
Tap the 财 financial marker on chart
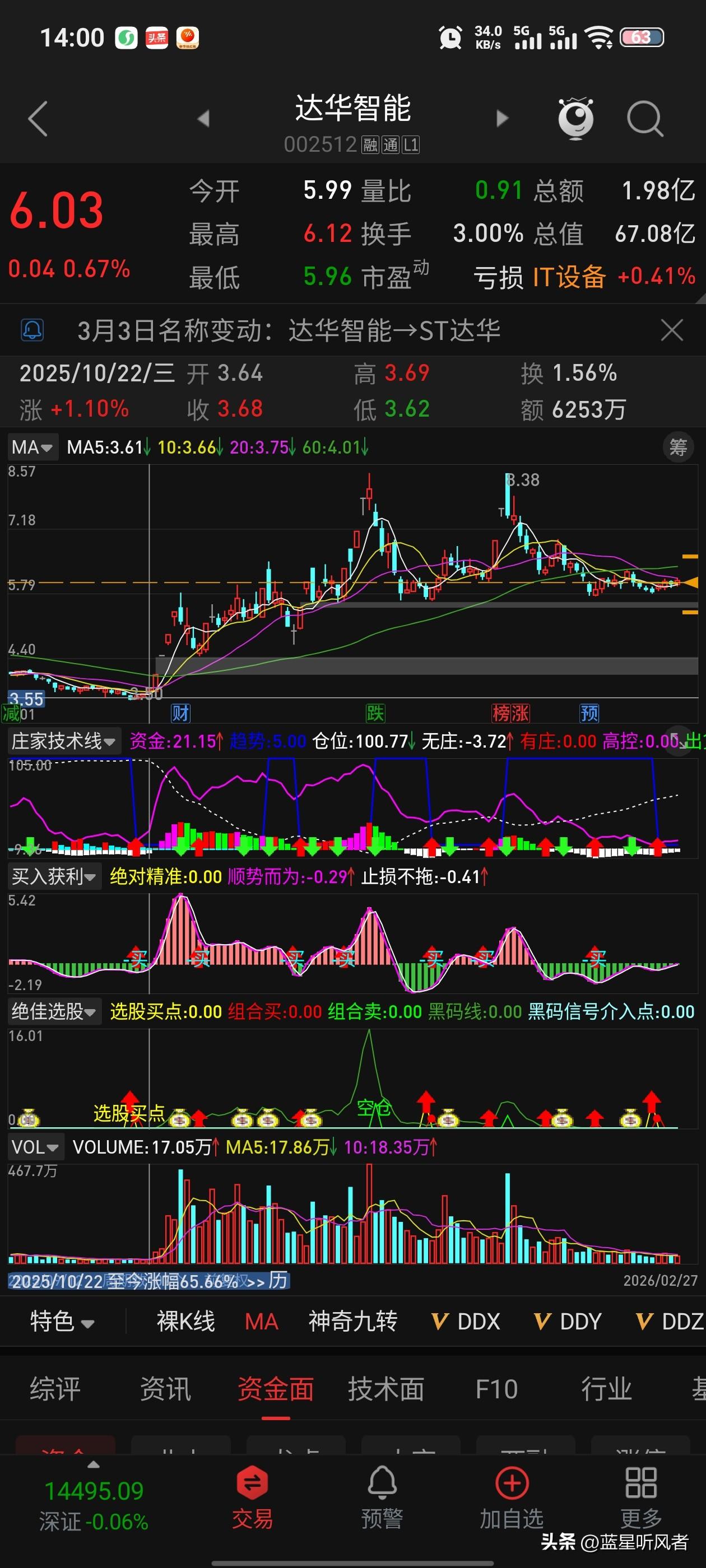(x=180, y=713)
